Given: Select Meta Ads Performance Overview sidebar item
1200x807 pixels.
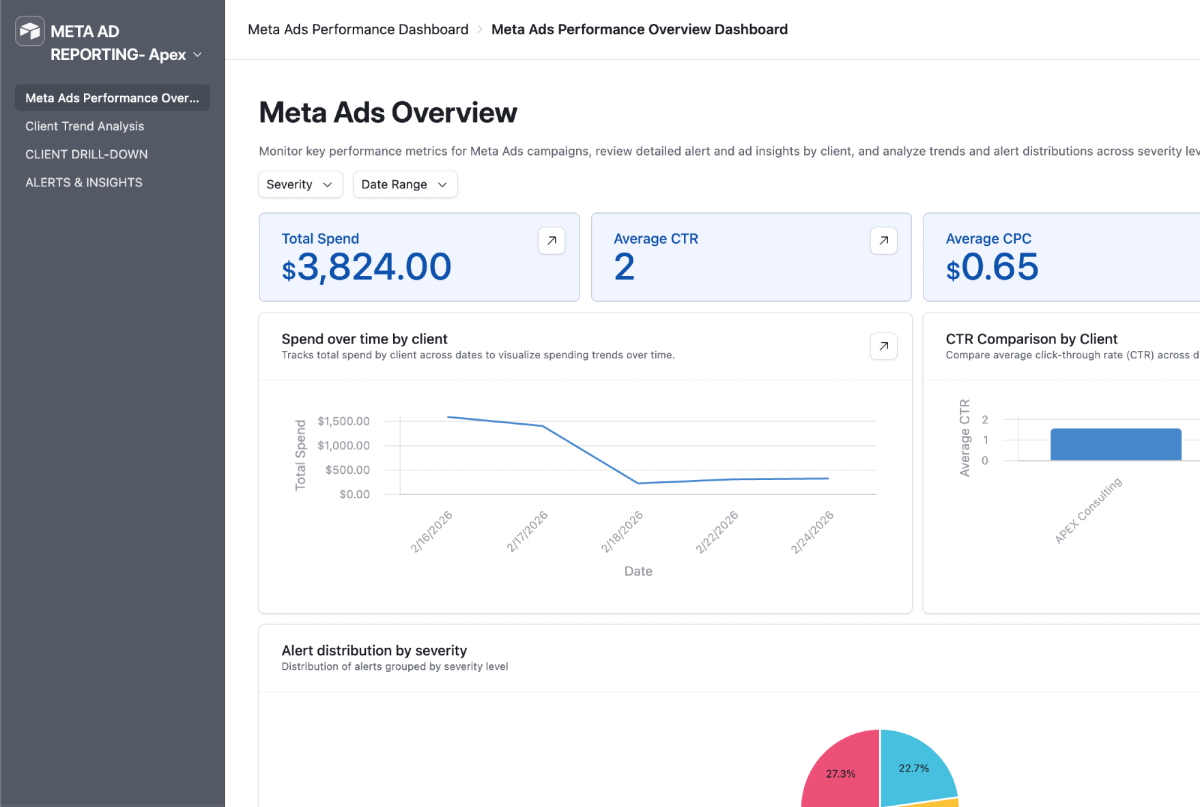Looking at the screenshot, I should tap(112, 98).
